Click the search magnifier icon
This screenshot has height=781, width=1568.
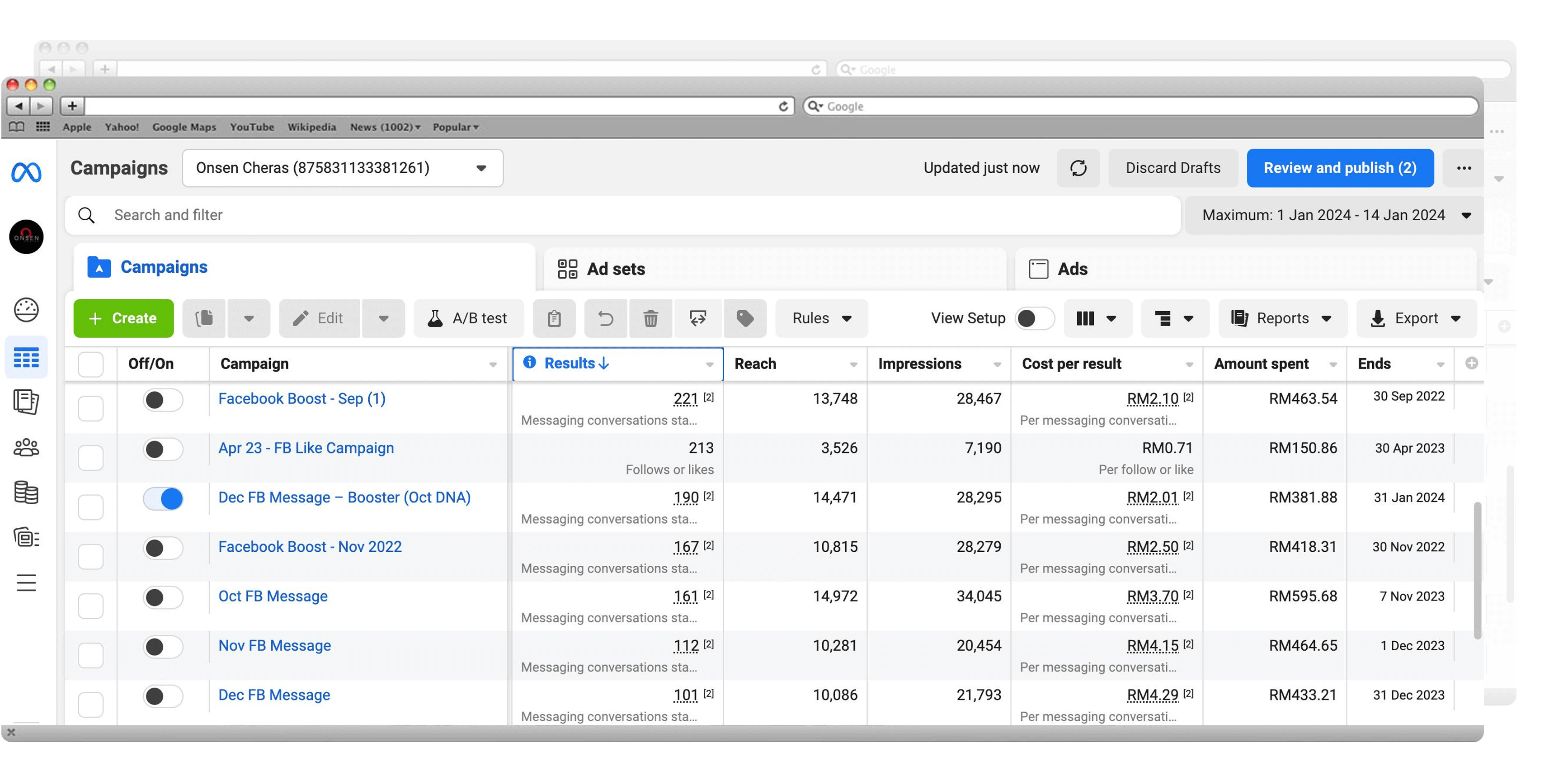[x=86, y=215]
